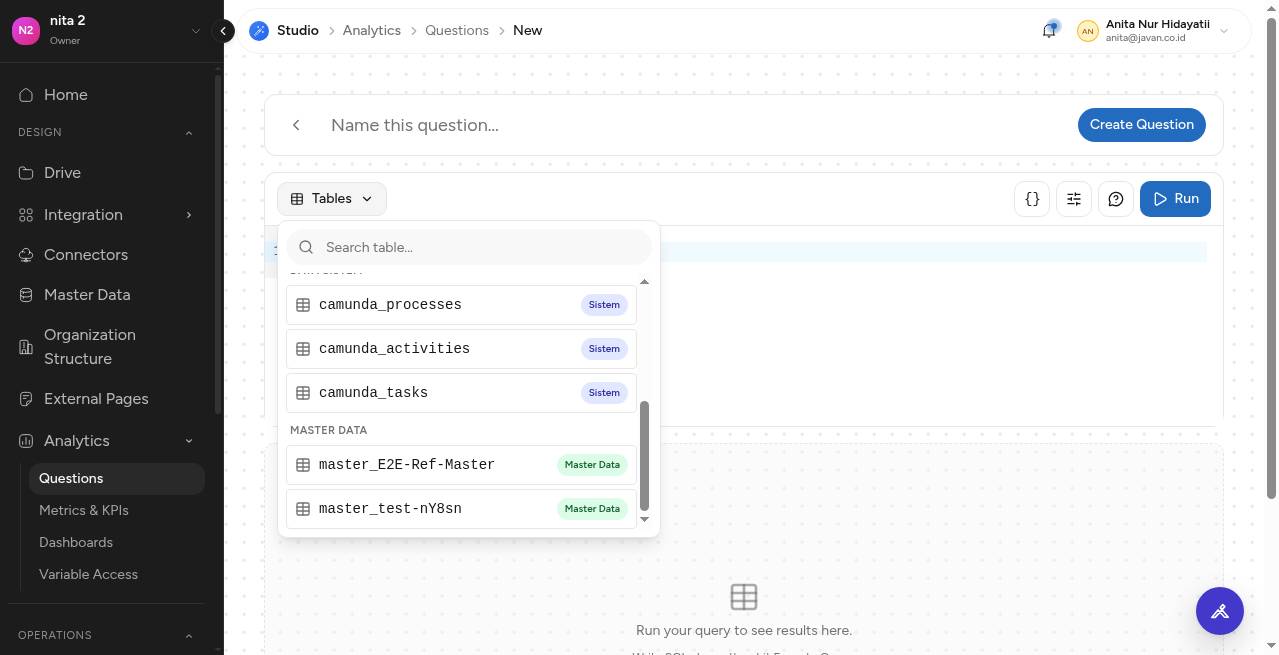Image resolution: width=1279 pixels, height=655 pixels.
Task: Collapse the DESIGN section
Action: 189,133
